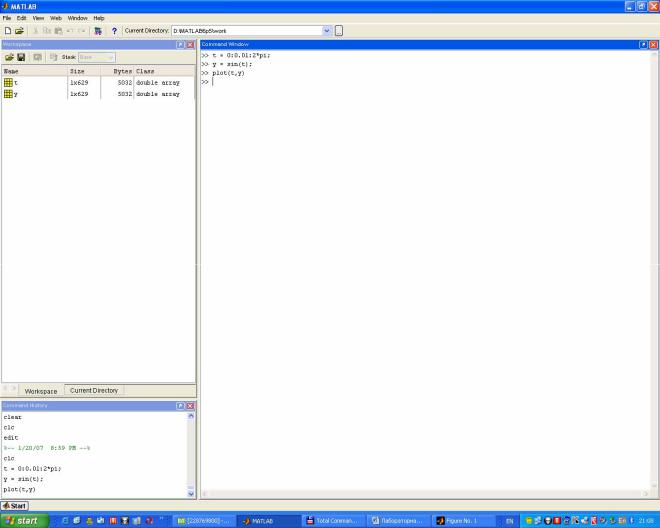
Task: Sort workspace by Name column header
Action: [x=35, y=71]
